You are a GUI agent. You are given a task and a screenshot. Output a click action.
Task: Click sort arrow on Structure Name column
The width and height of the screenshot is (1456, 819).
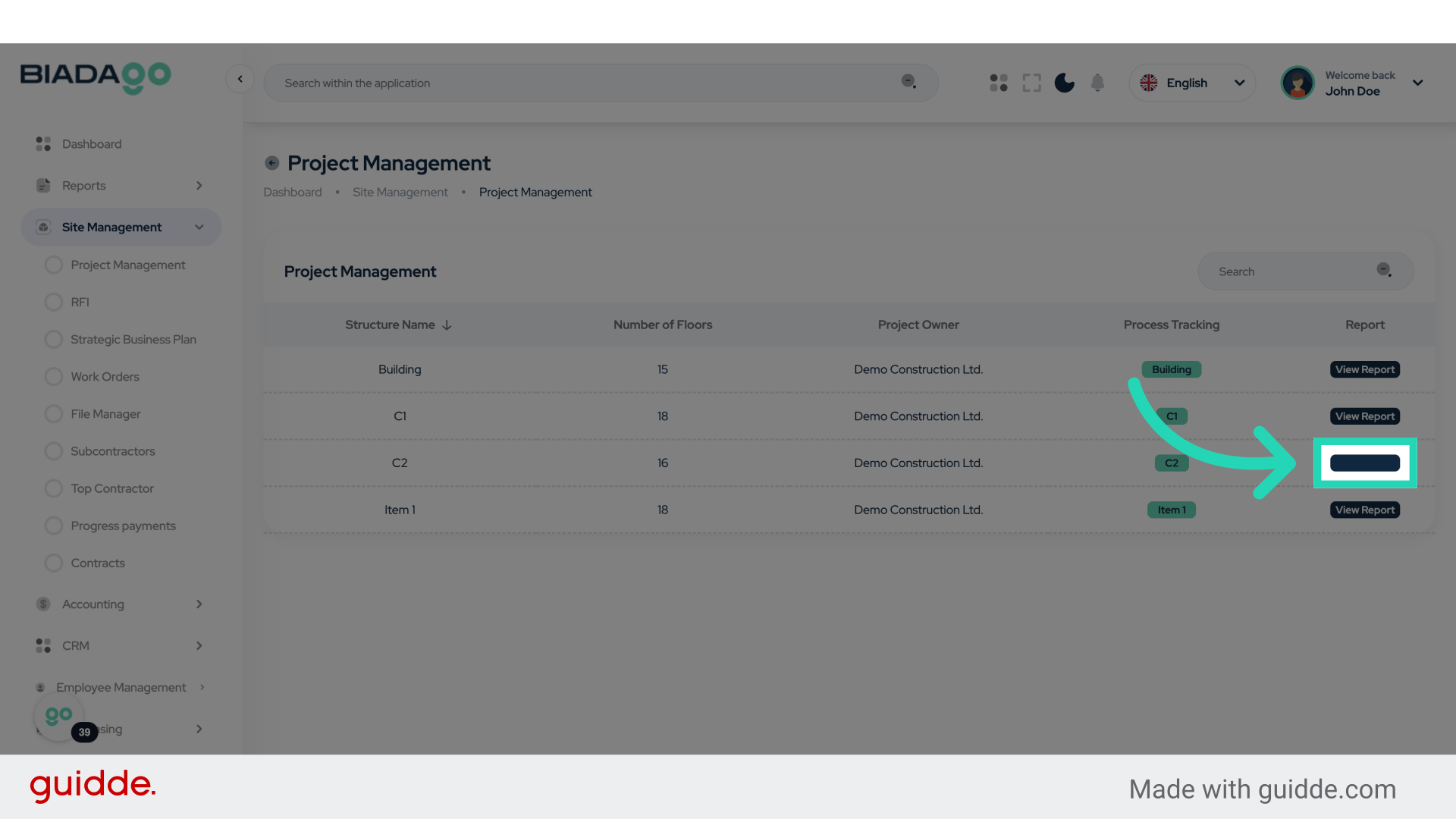tap(447, 325)
